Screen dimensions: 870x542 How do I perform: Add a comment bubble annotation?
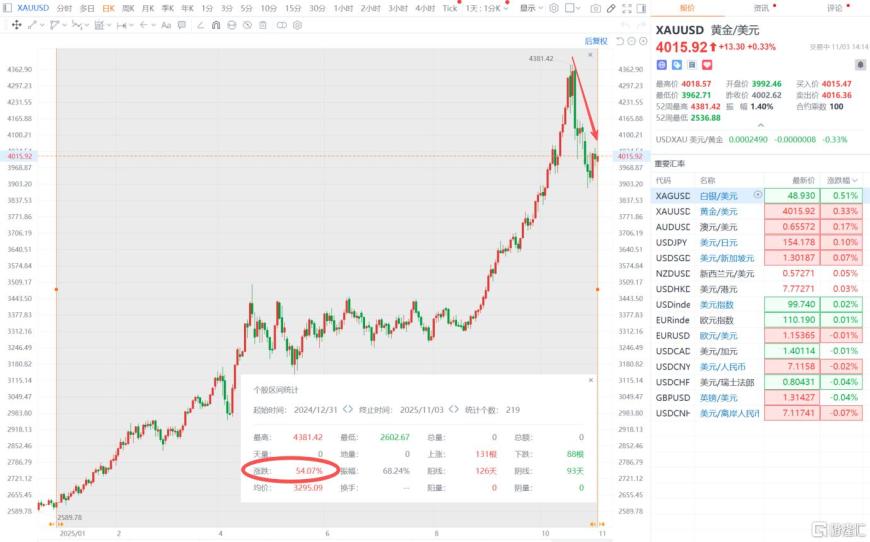pyautogui.click(x=181, y=25)
